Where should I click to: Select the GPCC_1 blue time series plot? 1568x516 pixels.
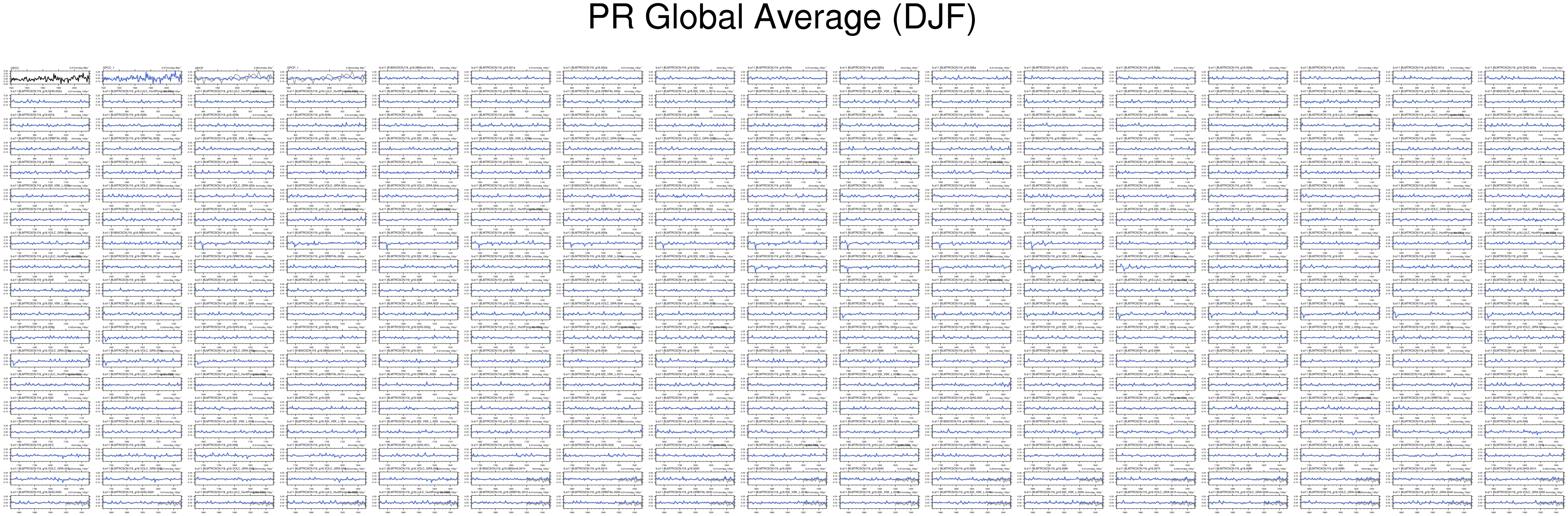click(x=142, y=77)
